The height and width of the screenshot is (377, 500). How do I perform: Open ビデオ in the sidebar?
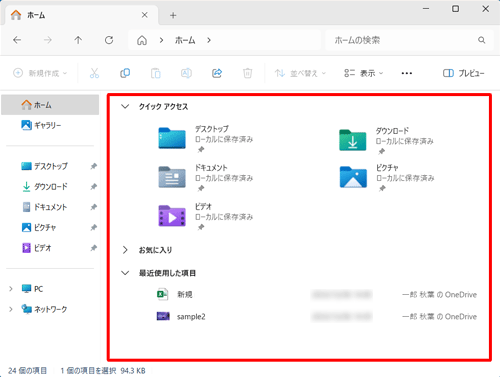37,248
